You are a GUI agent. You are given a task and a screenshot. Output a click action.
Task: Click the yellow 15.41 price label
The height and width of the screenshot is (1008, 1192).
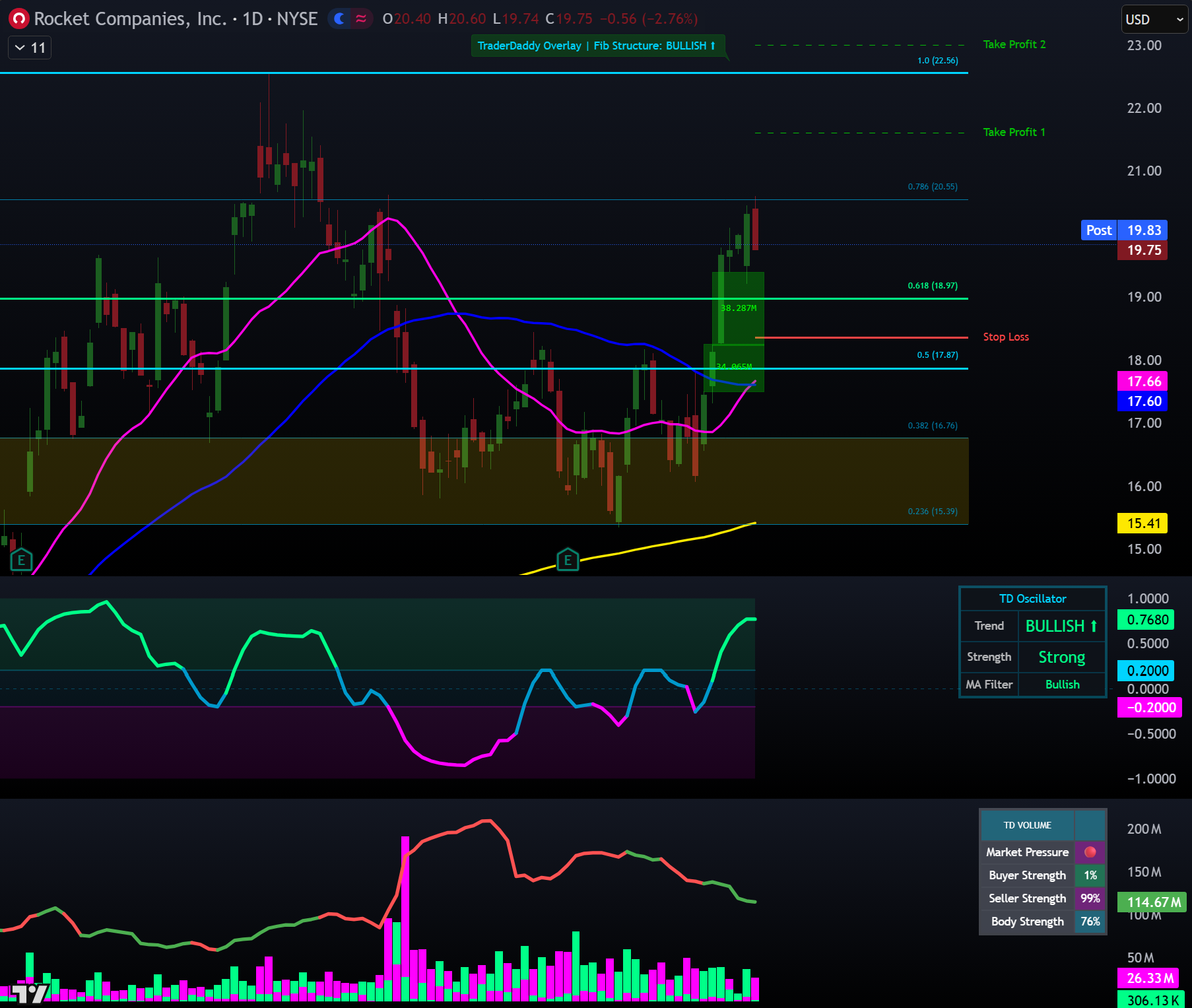(1142, 523)
